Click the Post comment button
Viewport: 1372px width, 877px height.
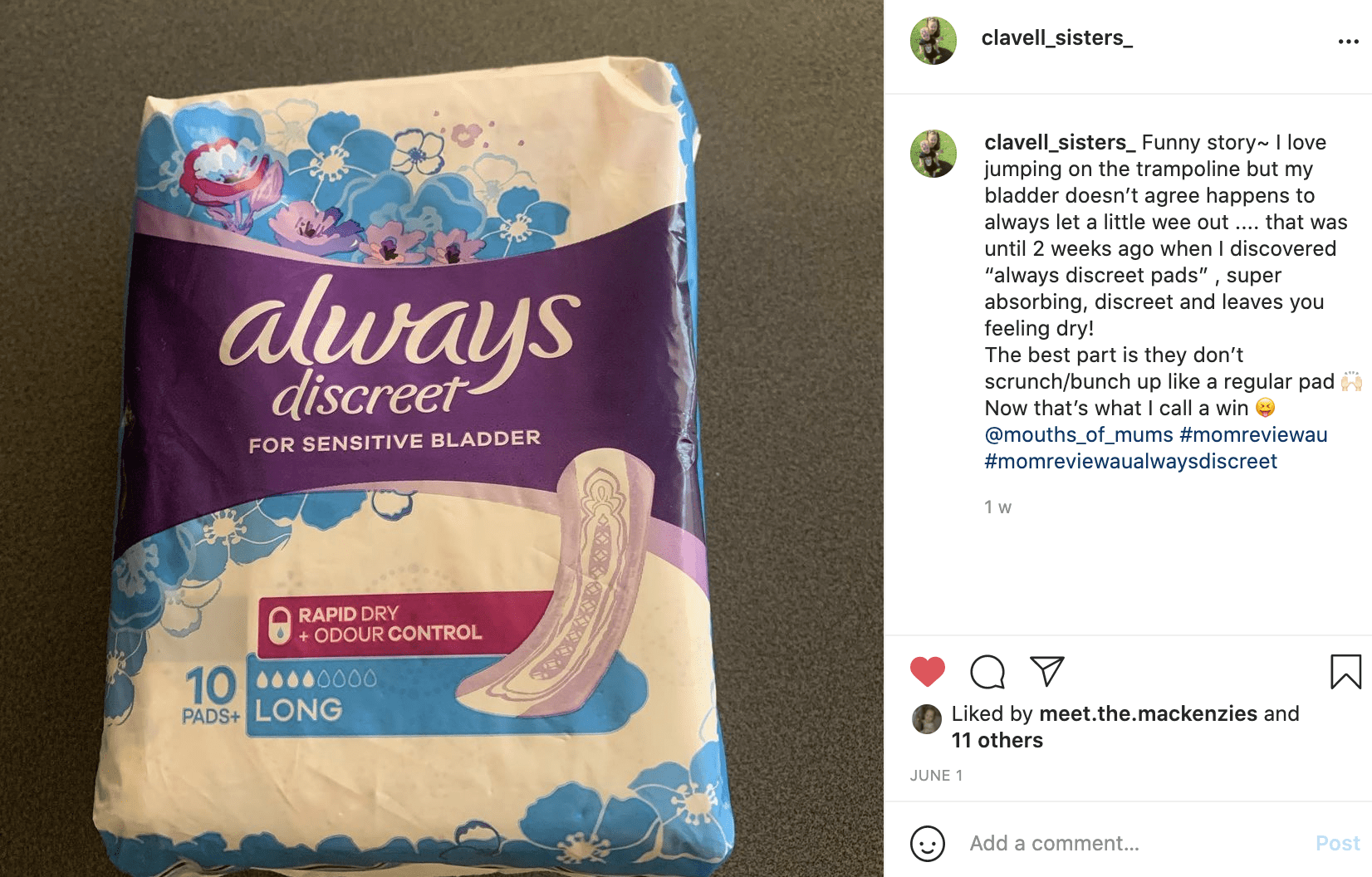click(1337, 843)
